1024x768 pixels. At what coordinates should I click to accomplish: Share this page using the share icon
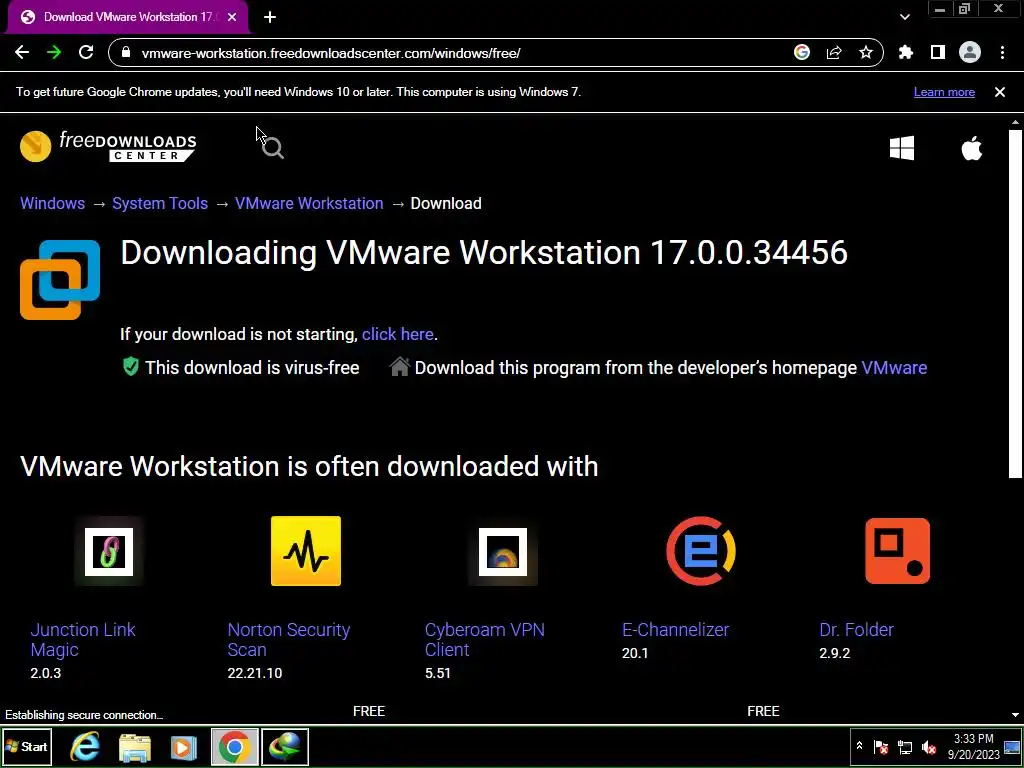[x=834, y=53]
